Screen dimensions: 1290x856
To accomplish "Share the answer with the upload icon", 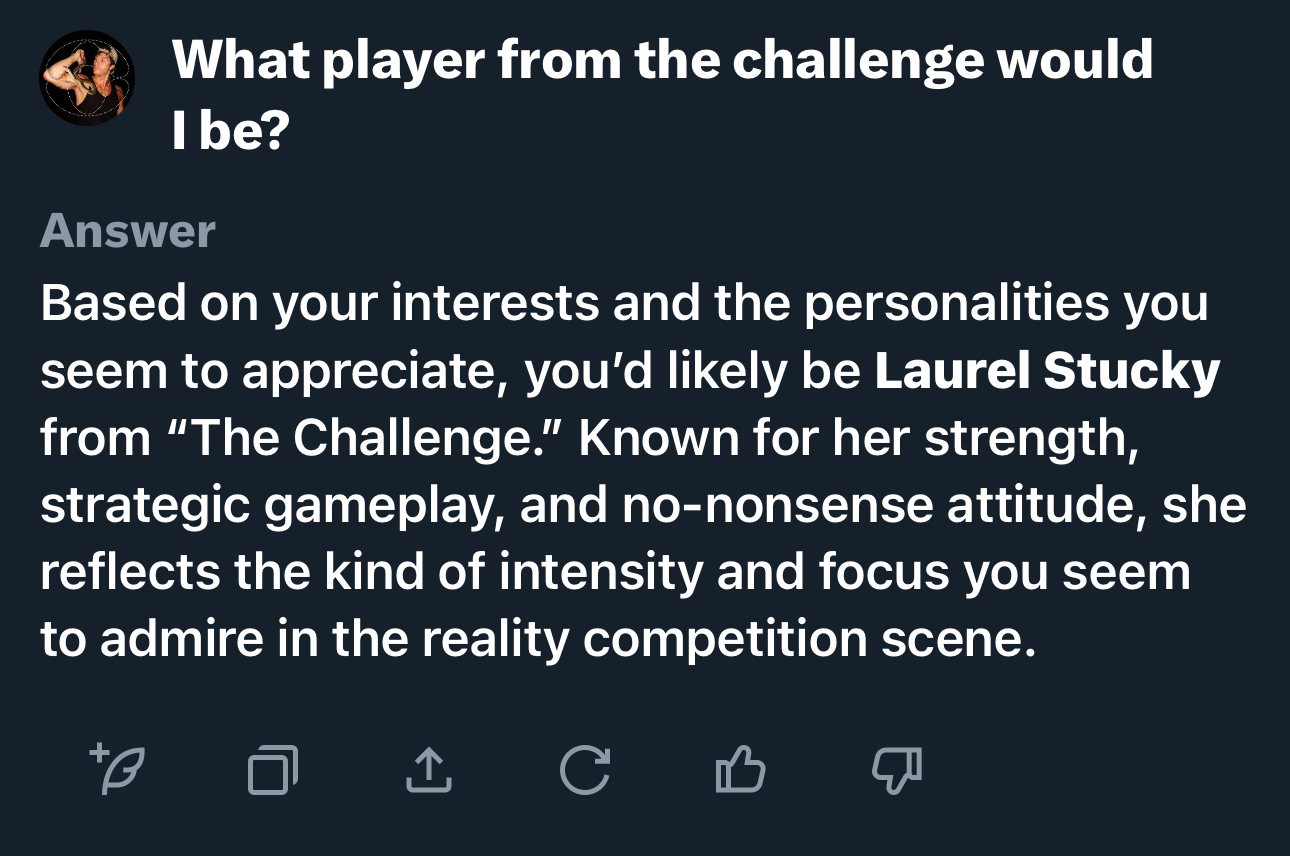I will tap(428, 769).
